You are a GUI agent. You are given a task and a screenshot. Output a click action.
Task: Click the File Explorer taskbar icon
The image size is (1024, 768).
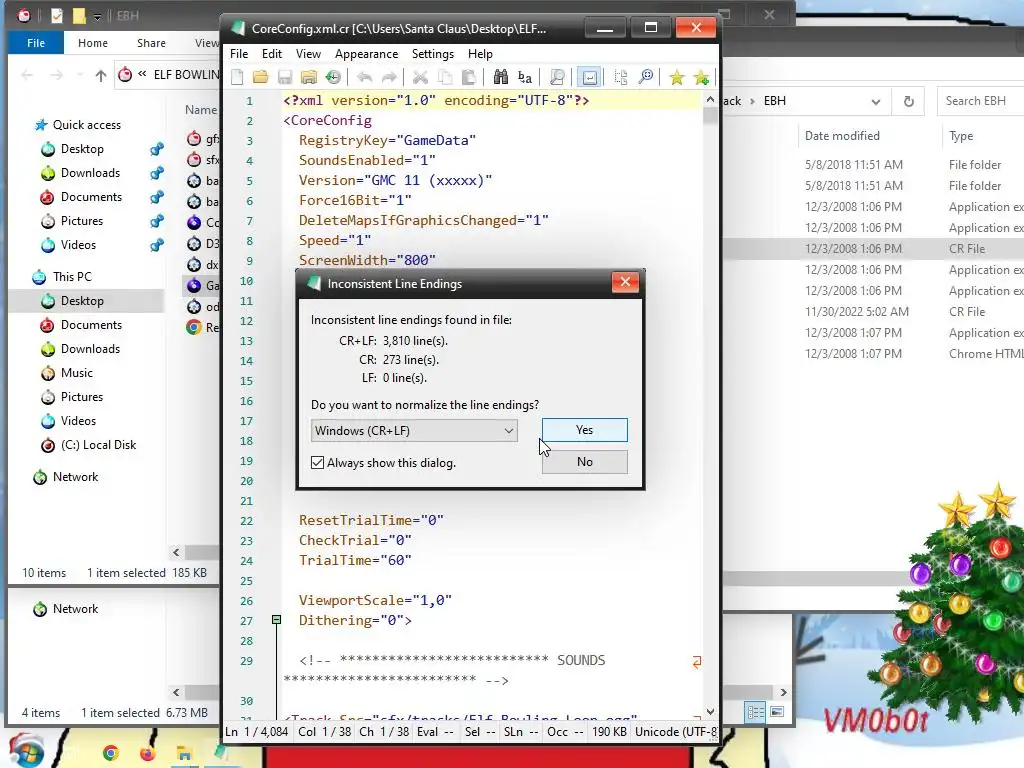click(x=184, y=754)
